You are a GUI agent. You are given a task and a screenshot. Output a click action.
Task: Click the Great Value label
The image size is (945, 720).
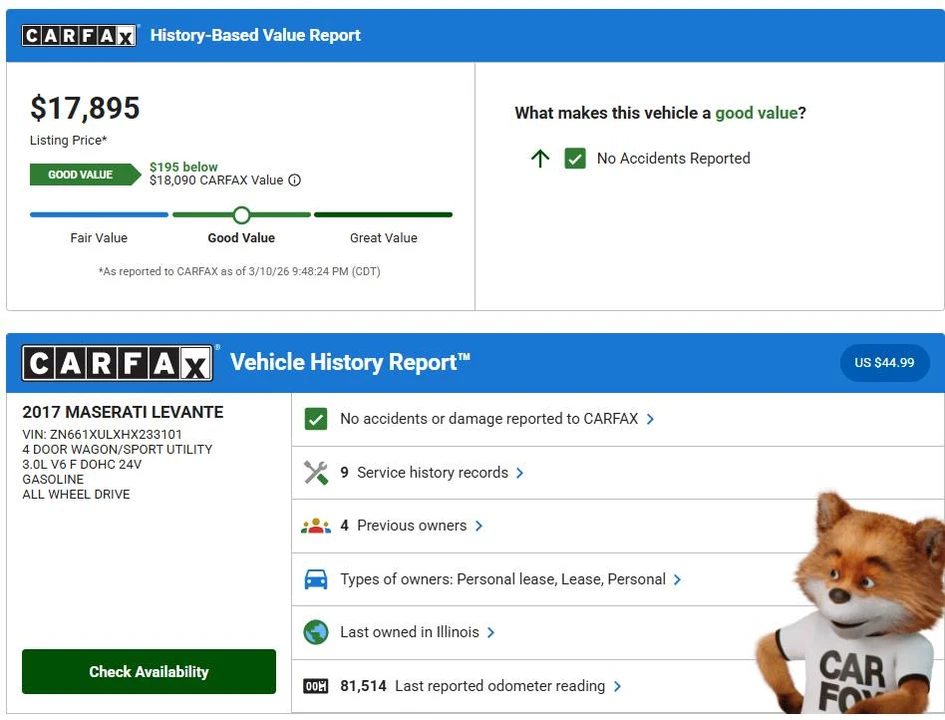(x=383, y=238)
